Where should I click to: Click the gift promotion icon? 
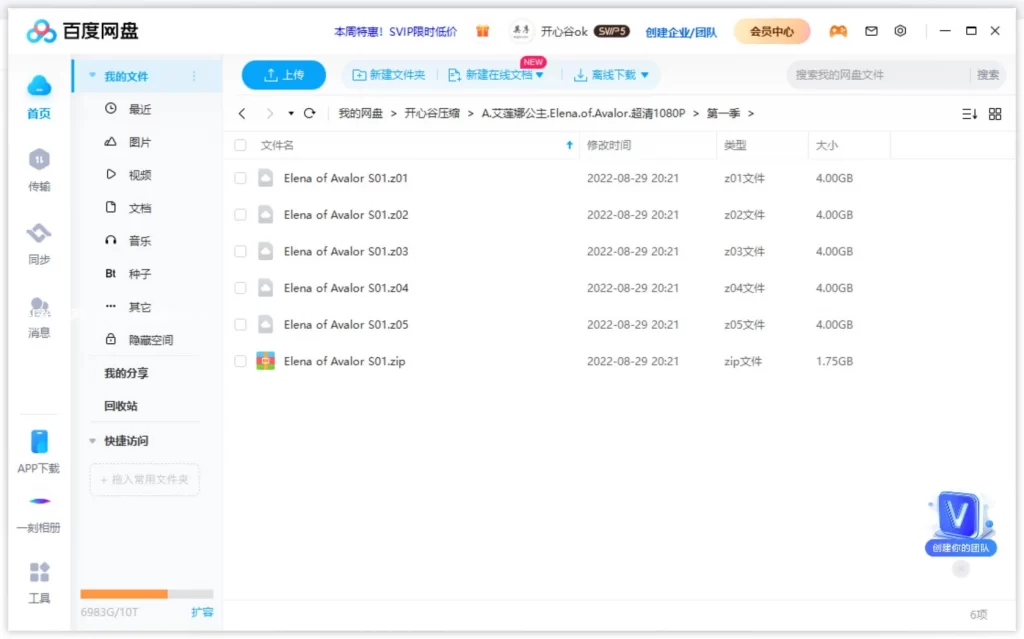coord(483,31)
